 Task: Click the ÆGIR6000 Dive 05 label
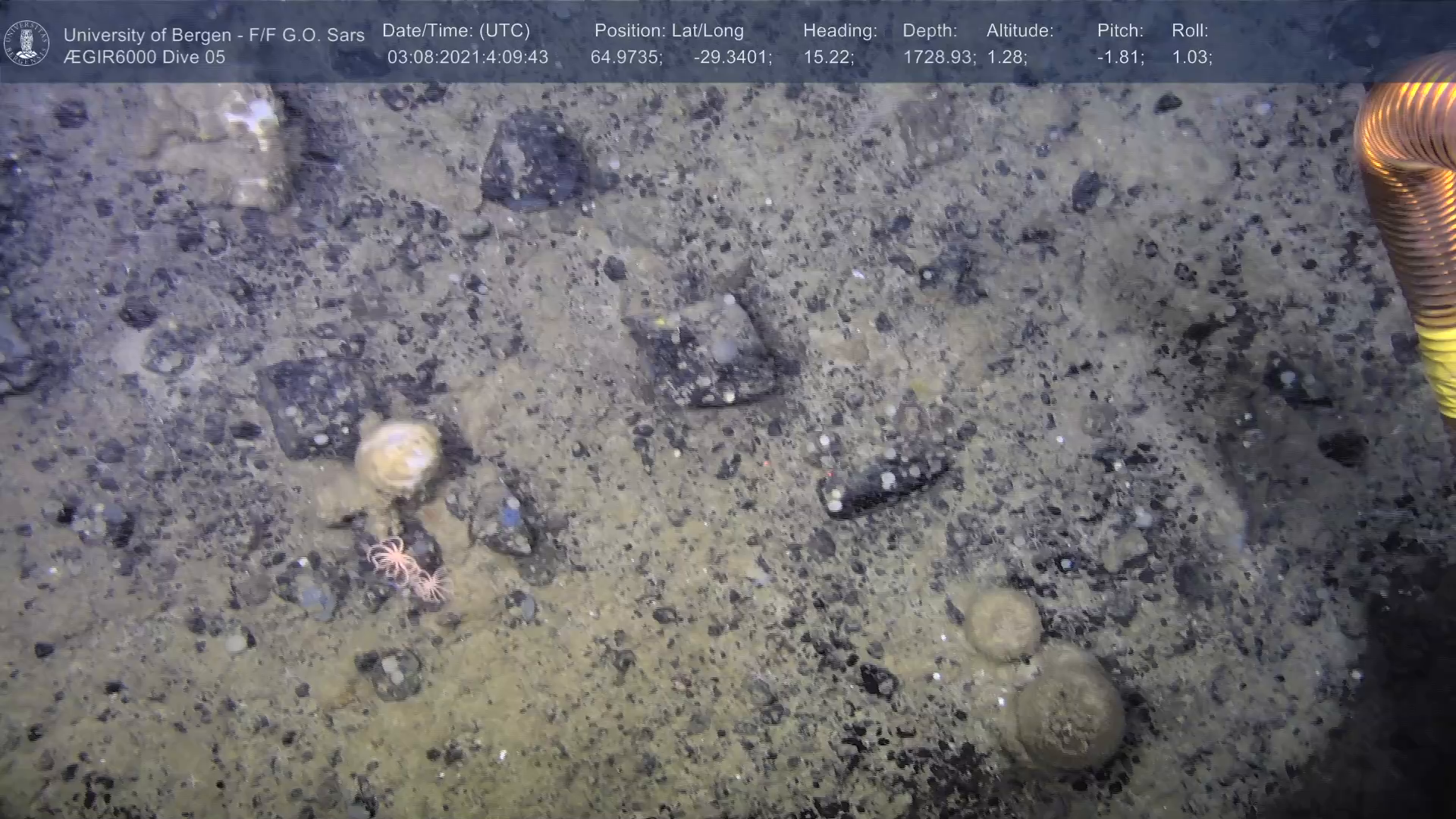[x=144, y=58]
